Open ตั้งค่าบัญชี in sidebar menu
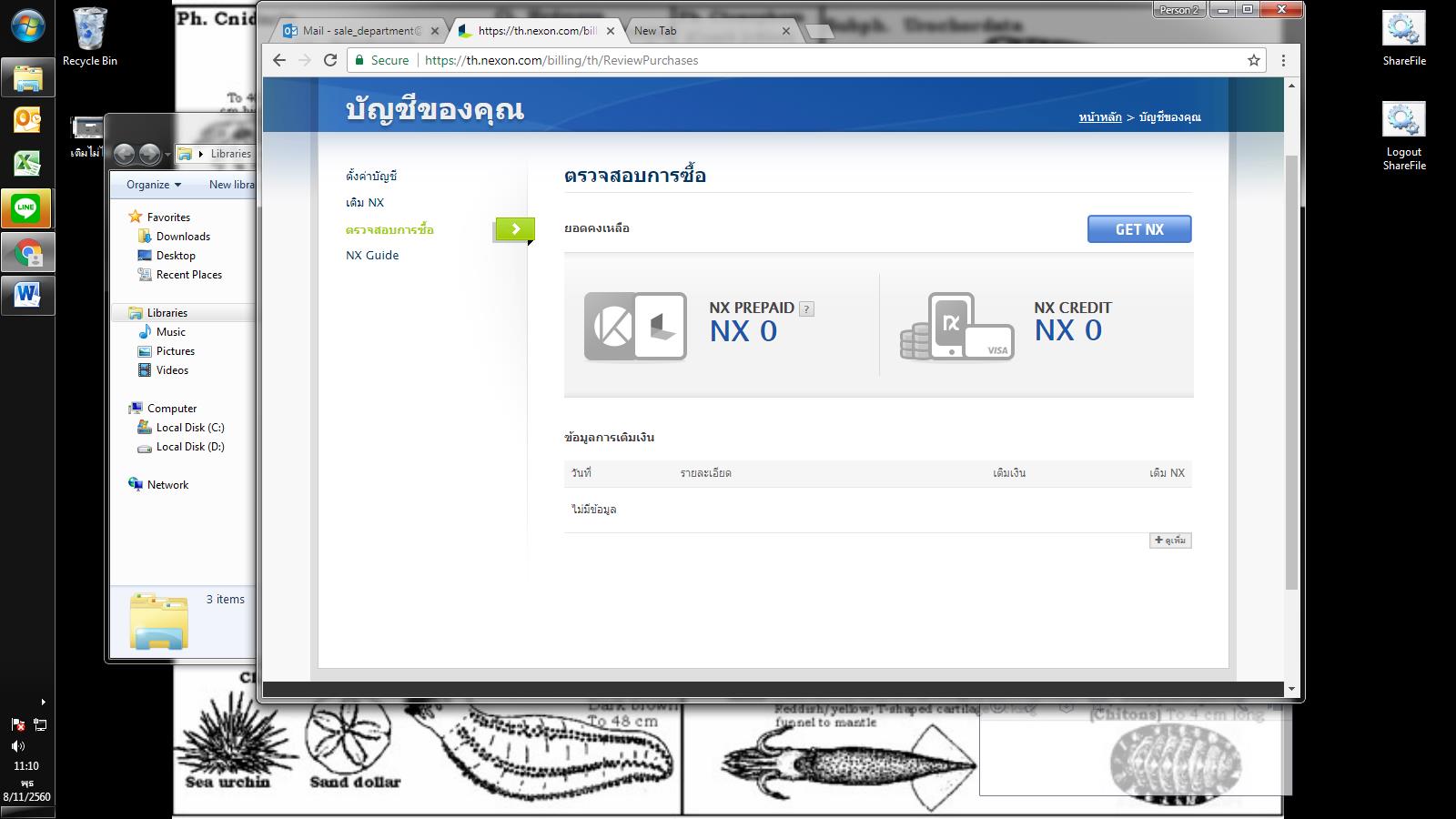 (x=371, y=177)
